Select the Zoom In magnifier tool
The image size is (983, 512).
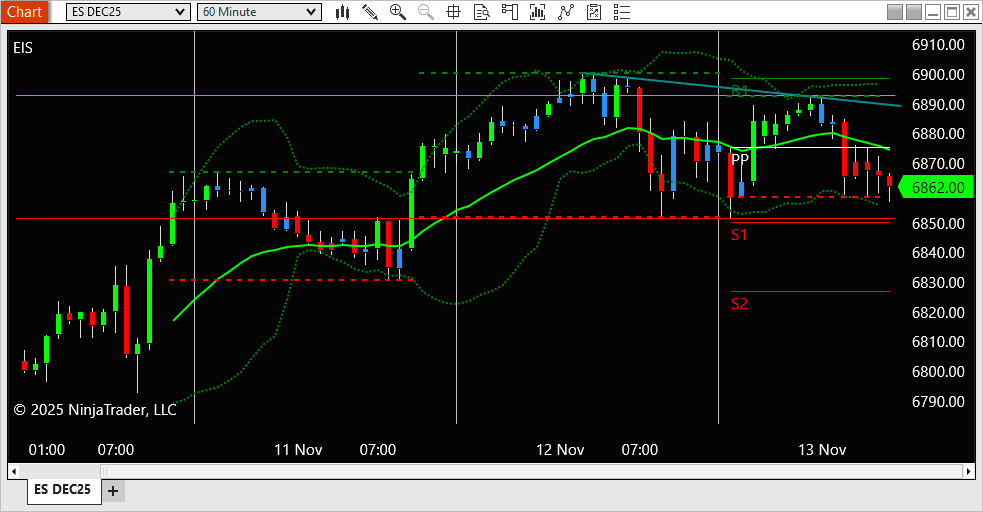coord(397,12)
